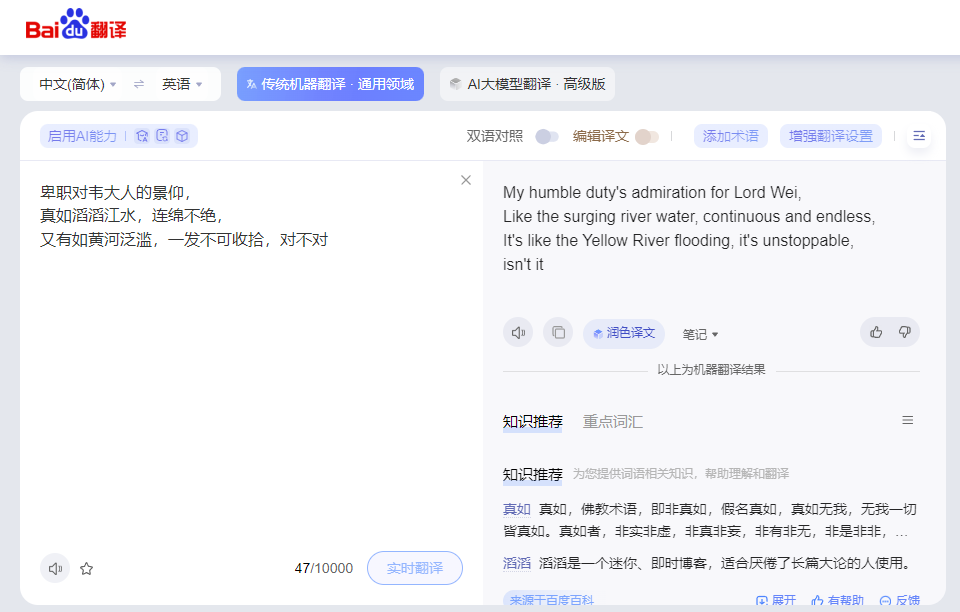Click the 真如 knowledge link
The image size is (960, 612).
[516, 509]
